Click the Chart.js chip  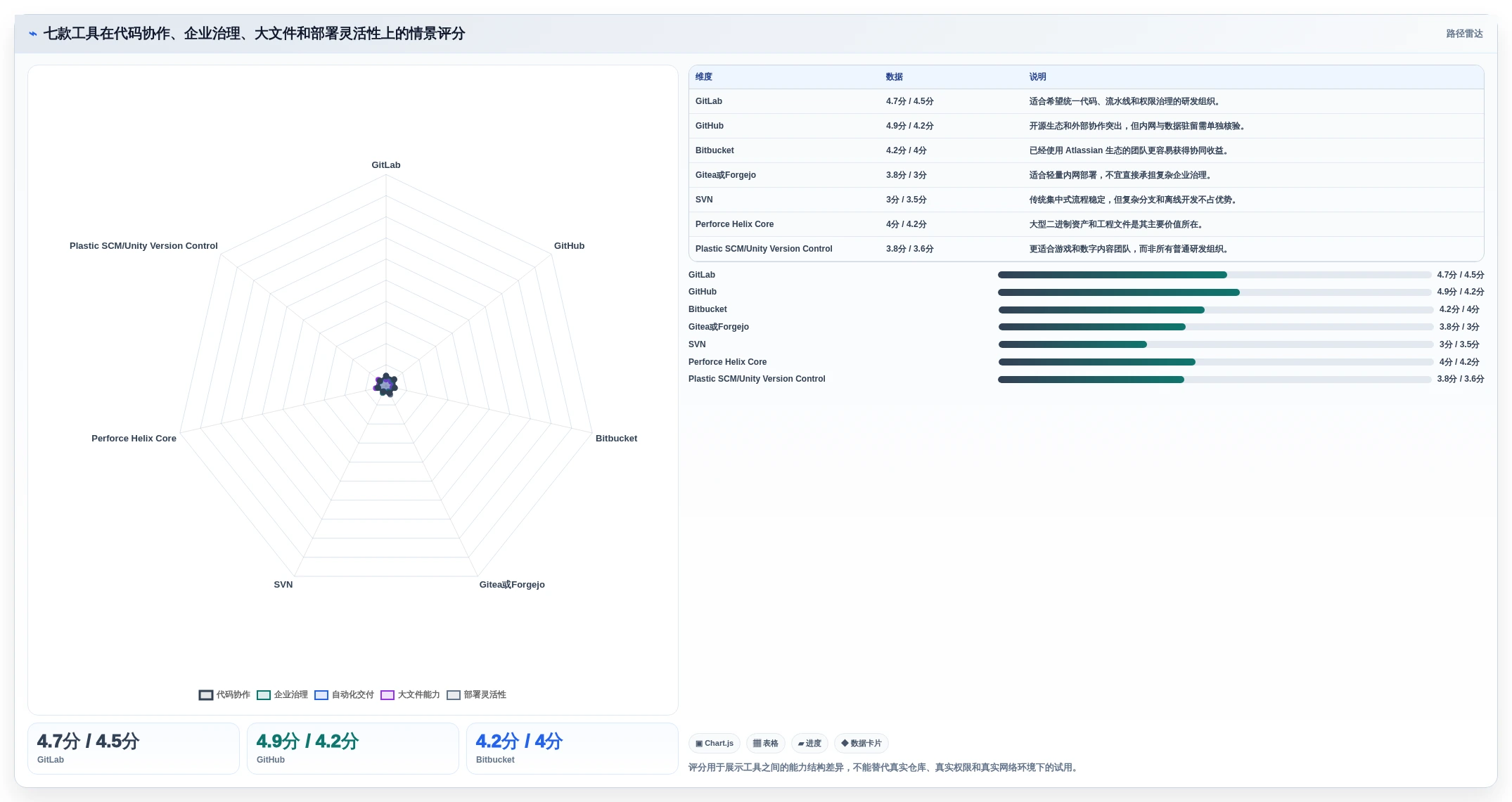click(714, 743)
